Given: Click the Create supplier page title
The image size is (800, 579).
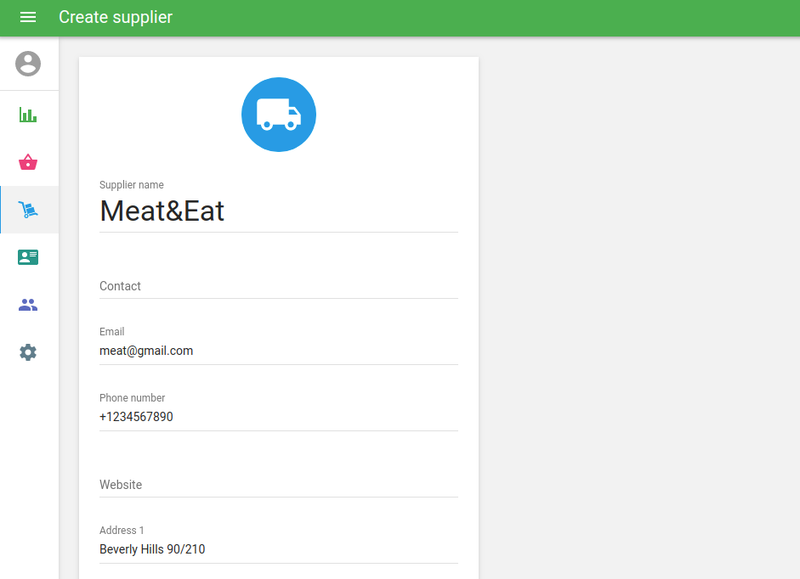Looking at the screenshot, I should coord(115,18).
